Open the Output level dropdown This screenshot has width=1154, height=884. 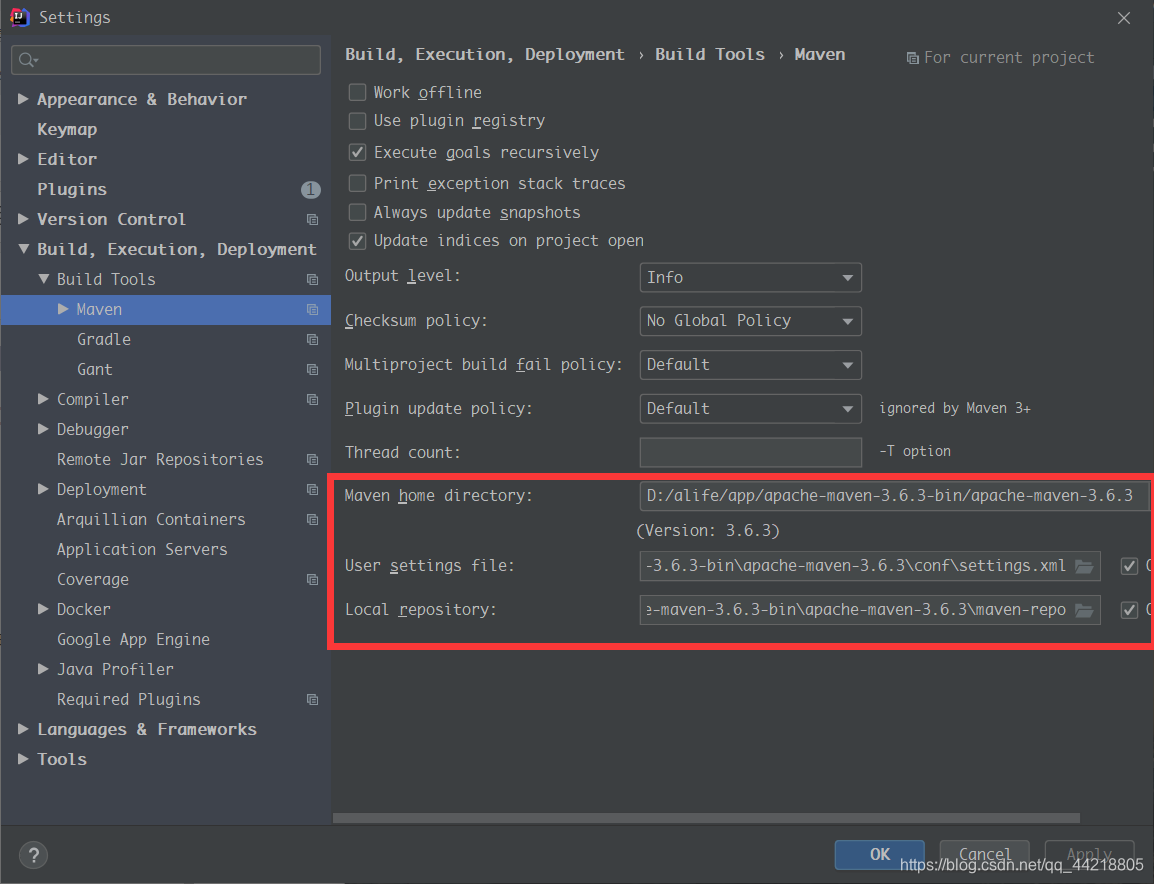click(x=750, y=277)
